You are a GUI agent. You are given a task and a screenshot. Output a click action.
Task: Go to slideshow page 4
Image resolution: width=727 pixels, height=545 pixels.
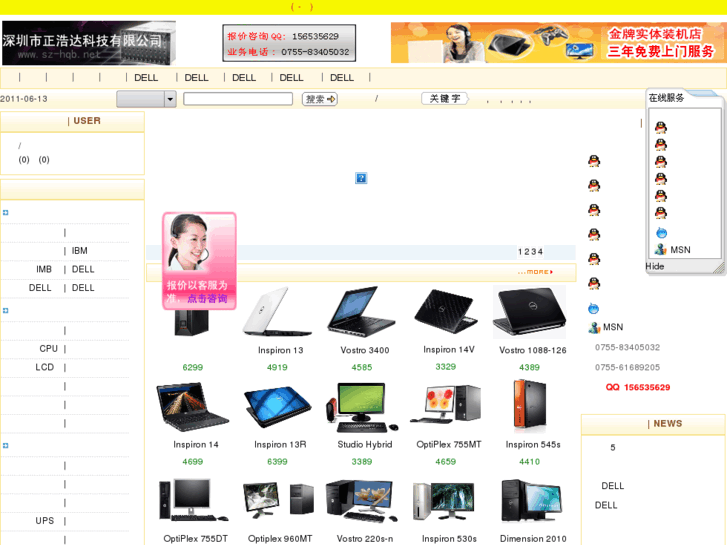(540, 252)
